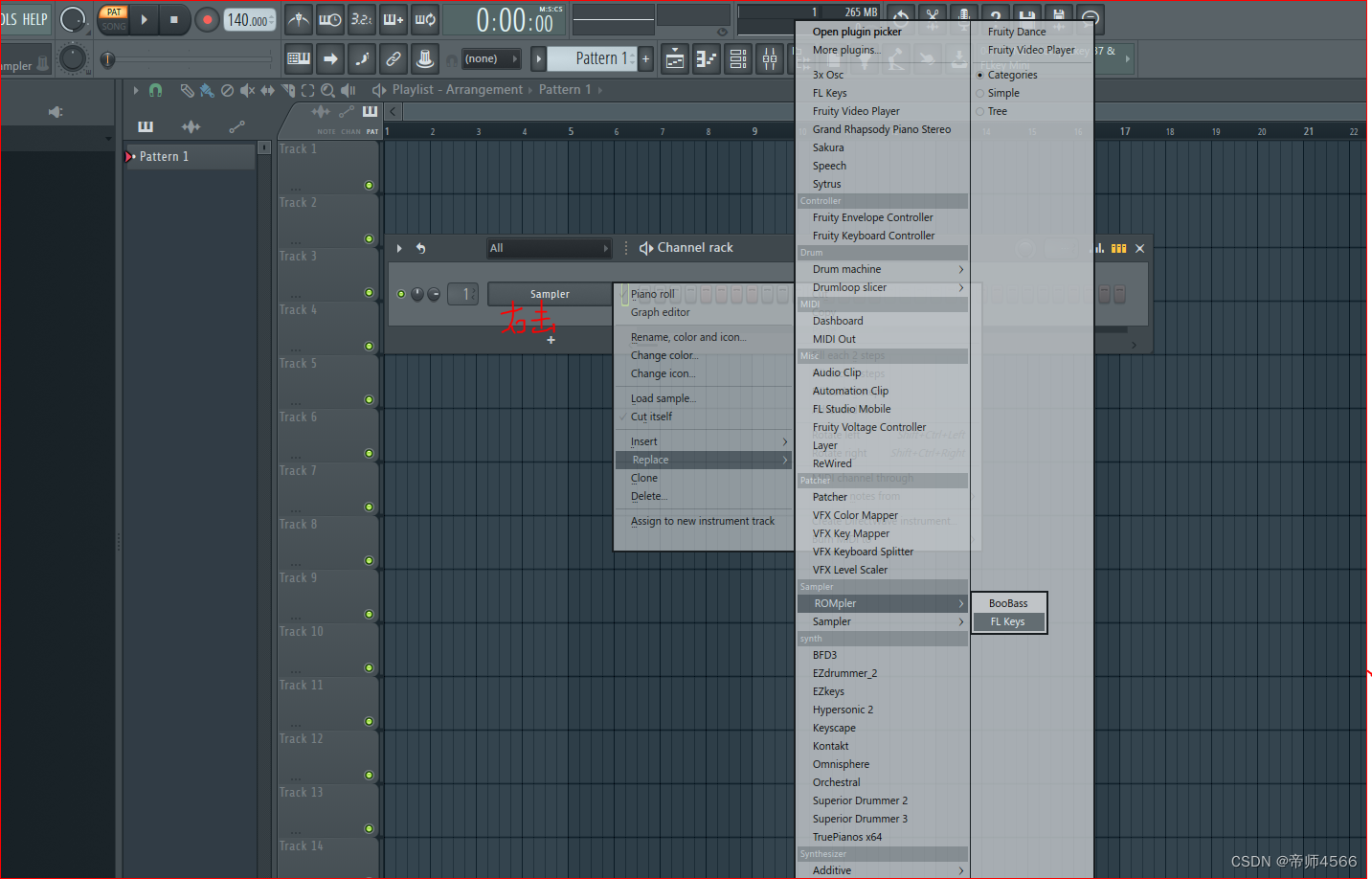Open the channel rack view icon
This screenshot has width=1372, height=879.
click(x=738, y=59)
